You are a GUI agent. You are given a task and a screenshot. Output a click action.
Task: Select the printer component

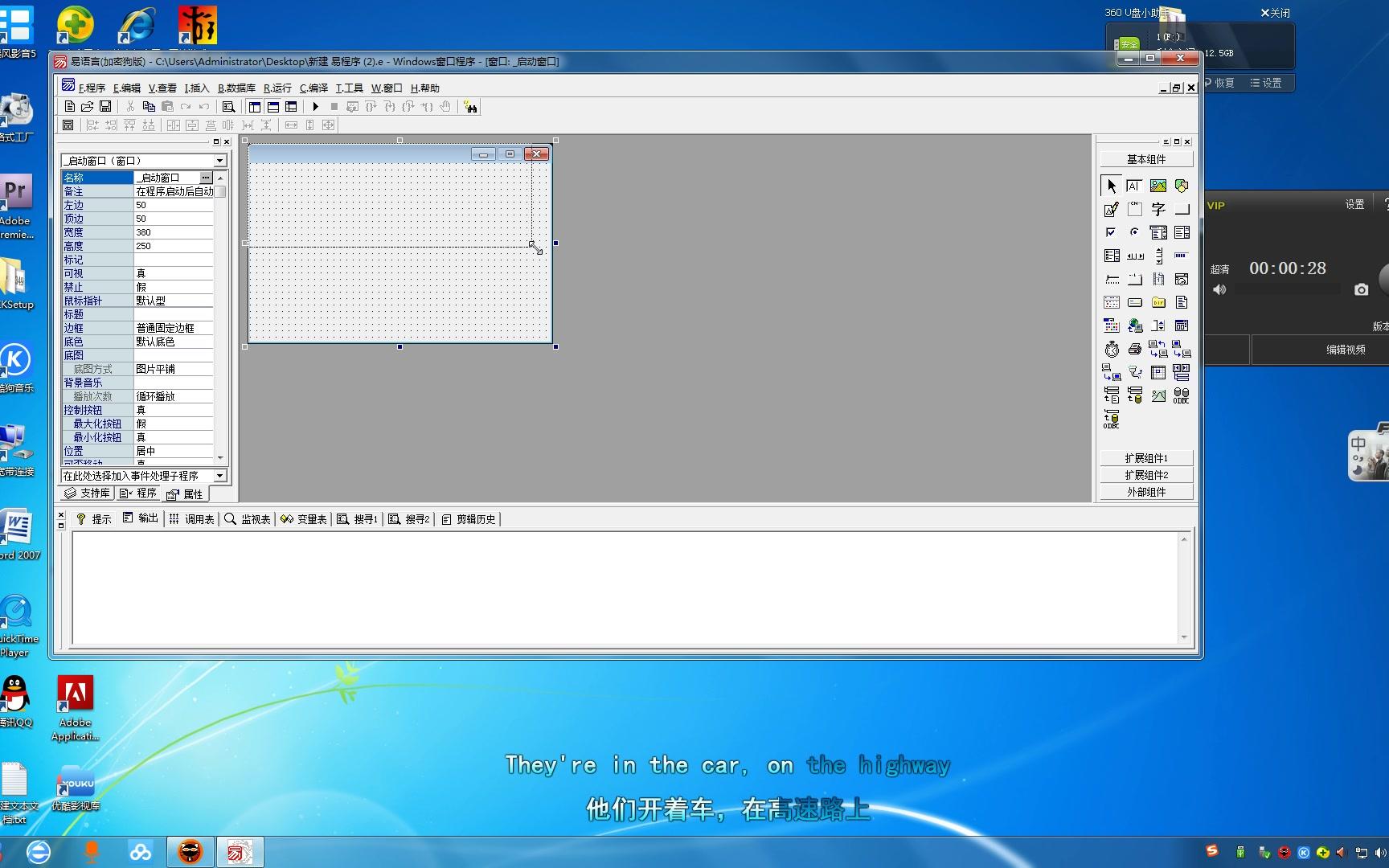coord(1134,349)
